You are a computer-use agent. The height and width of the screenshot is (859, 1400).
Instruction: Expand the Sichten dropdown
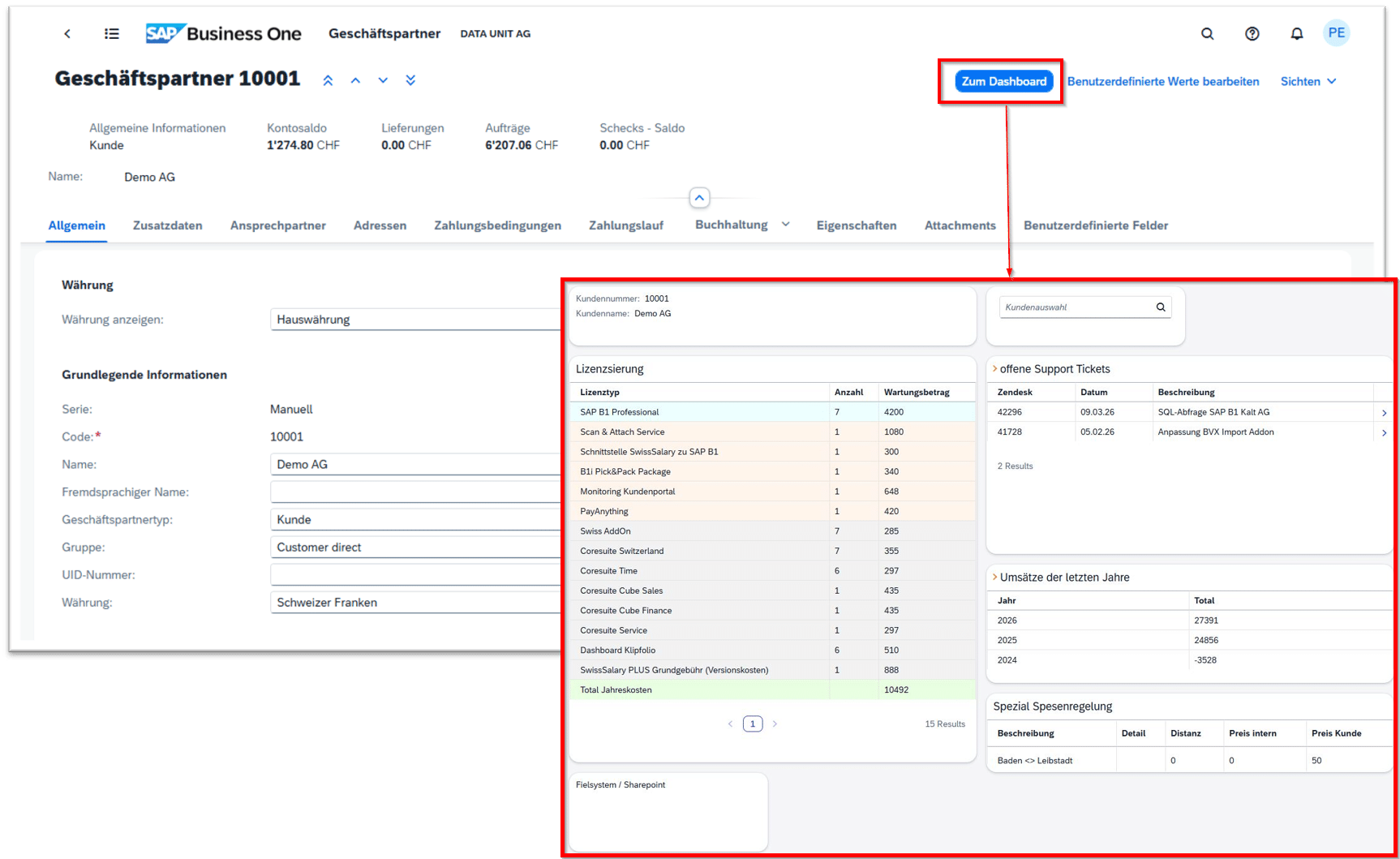[1308, 81]
